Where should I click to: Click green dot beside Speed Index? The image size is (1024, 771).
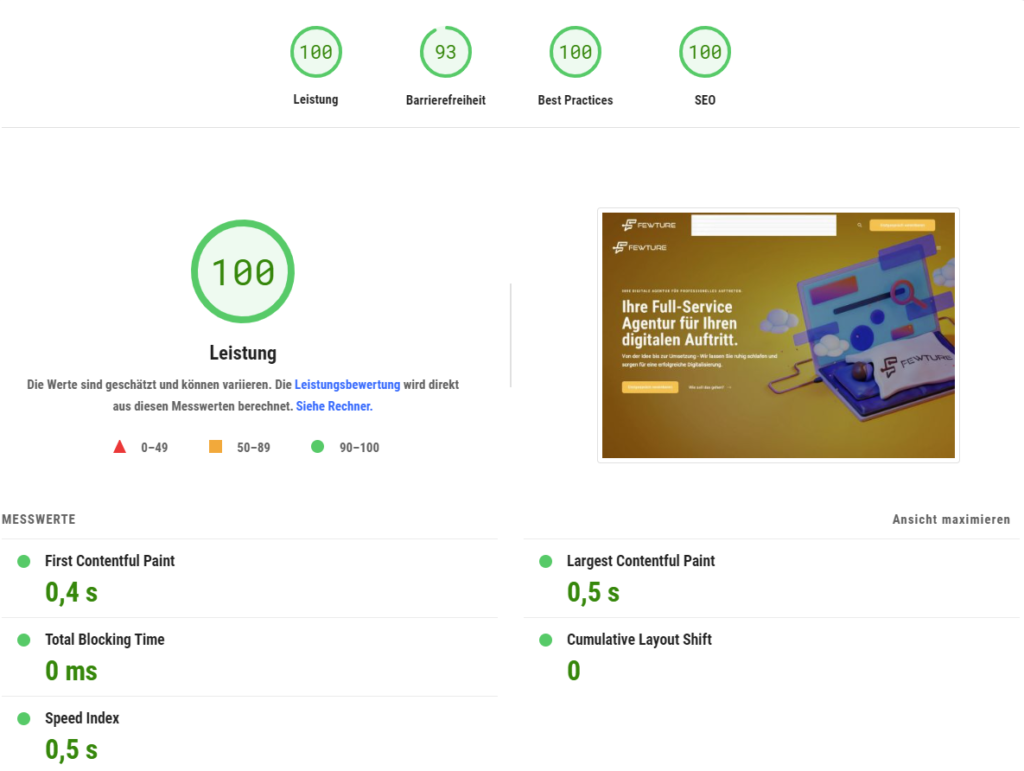(x=24, y=719)
